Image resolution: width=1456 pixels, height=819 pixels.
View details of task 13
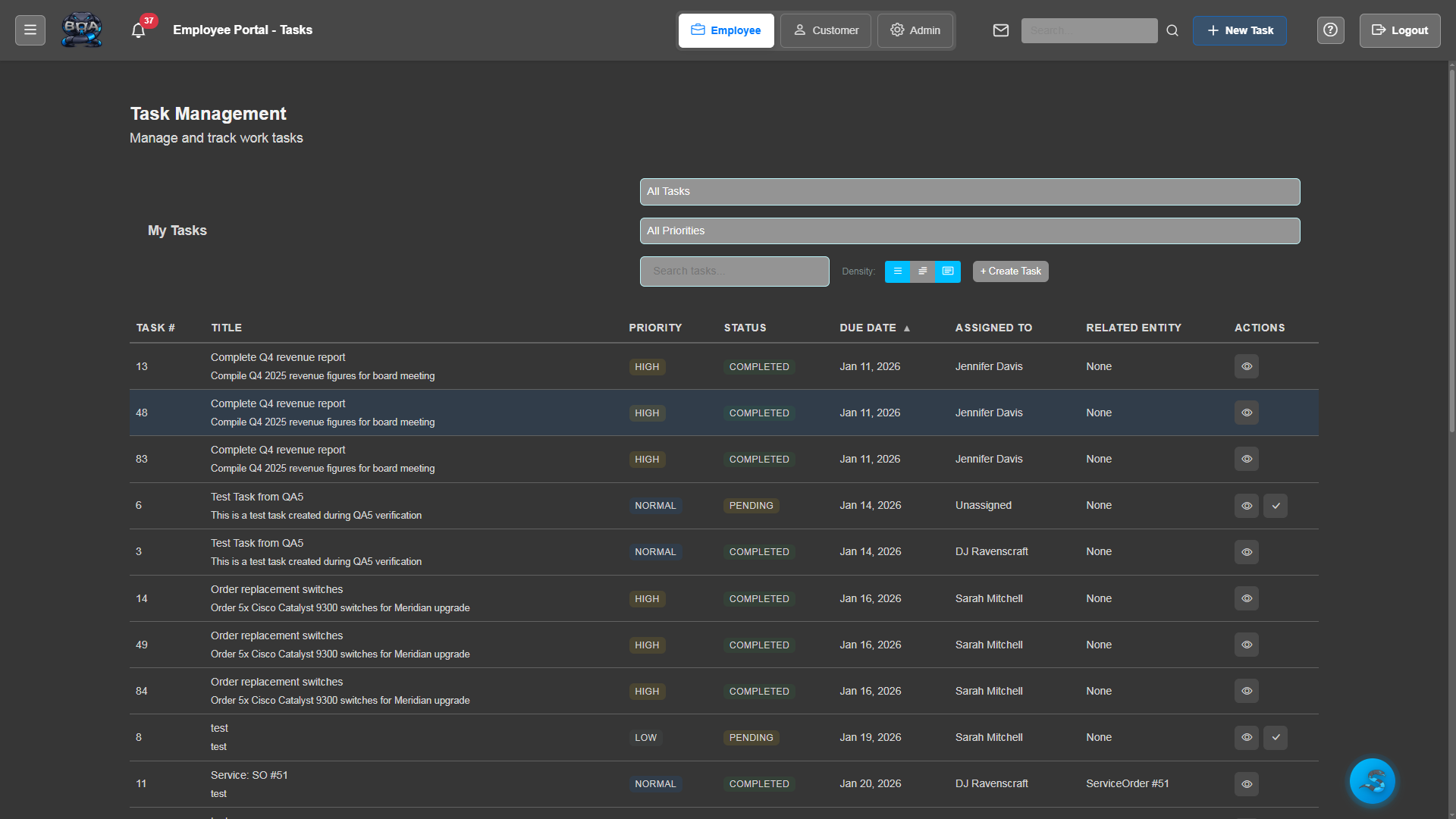pos(1246,366)
